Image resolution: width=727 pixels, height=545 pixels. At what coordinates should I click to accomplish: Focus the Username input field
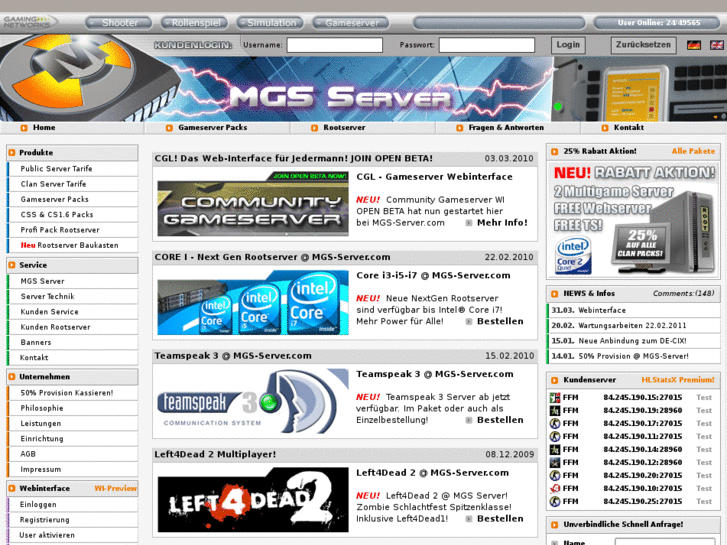coord(334,45)
